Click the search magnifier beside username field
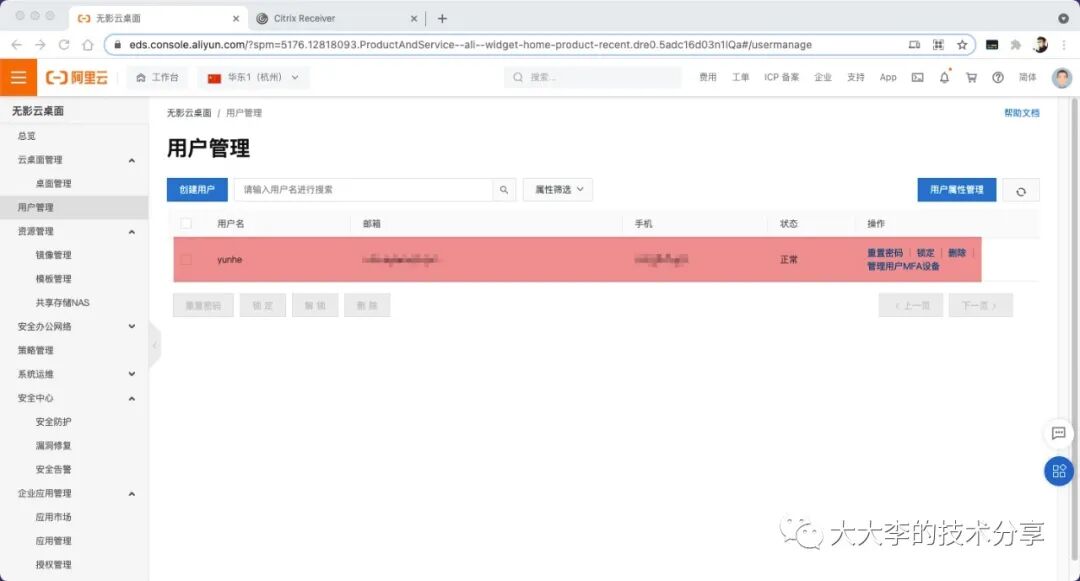The height and width of the screenshot is (581, 1080). point(503,189)
